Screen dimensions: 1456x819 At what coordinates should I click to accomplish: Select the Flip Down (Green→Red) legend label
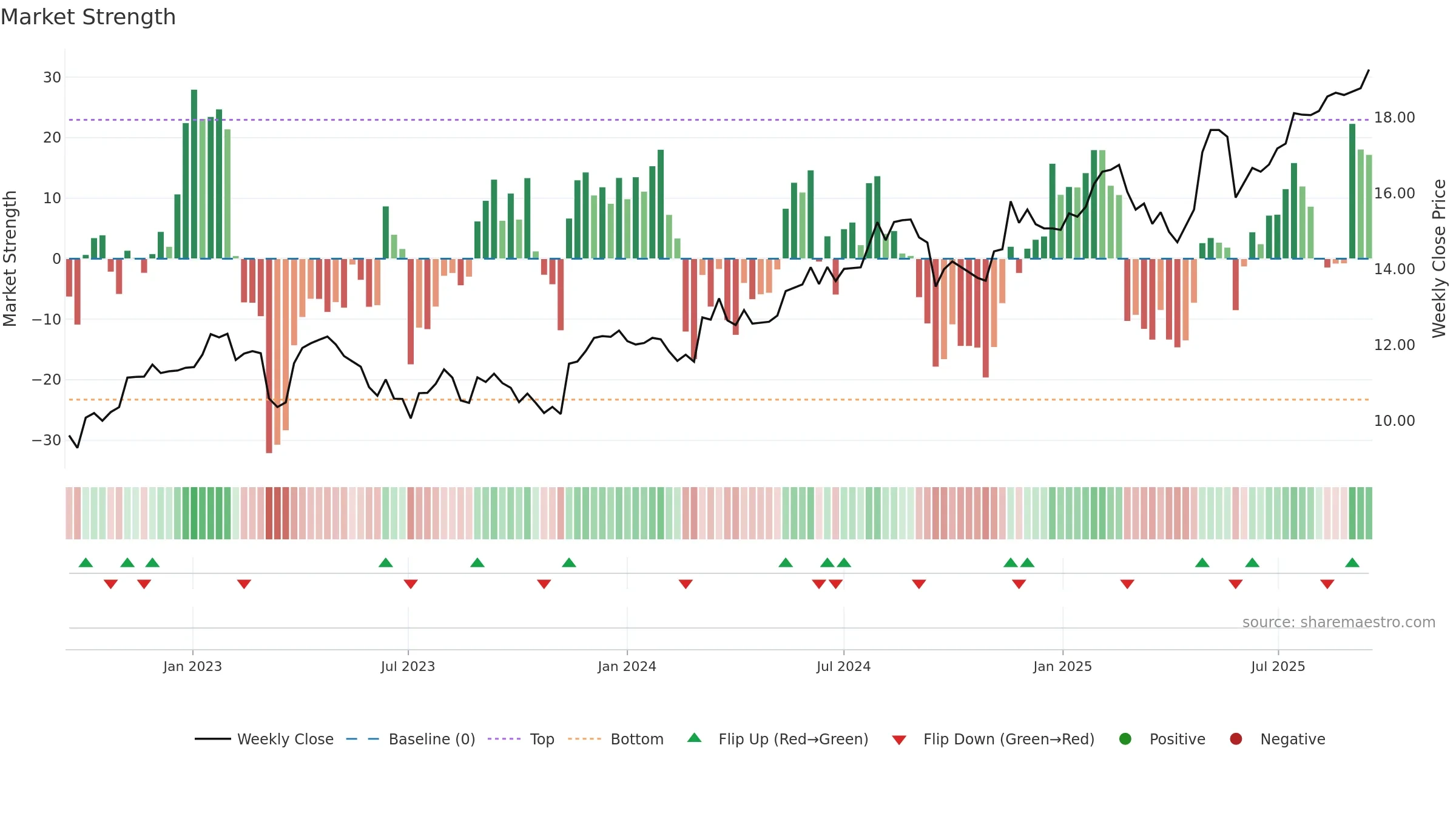click(1009, 739)
